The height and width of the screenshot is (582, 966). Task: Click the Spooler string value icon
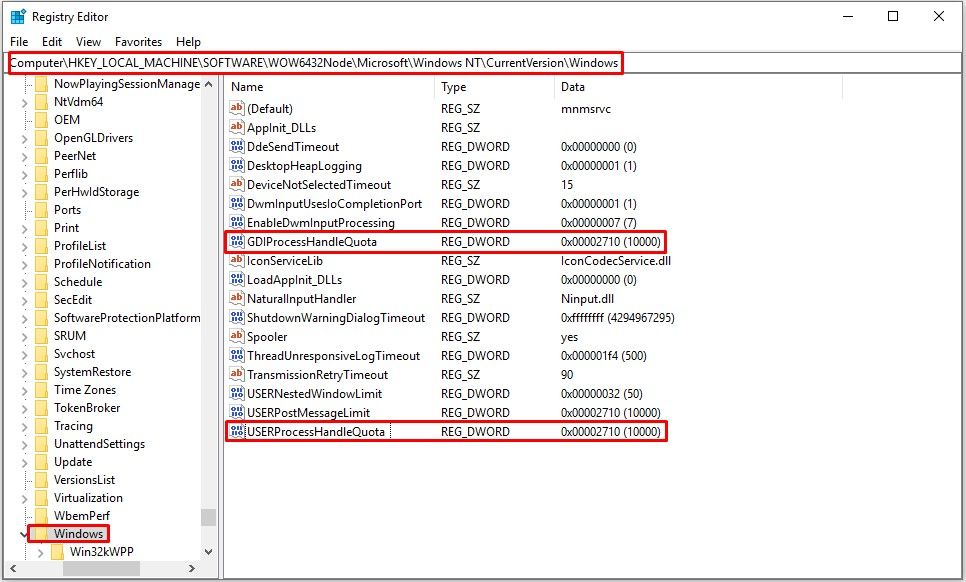click(x=237, y=337)
